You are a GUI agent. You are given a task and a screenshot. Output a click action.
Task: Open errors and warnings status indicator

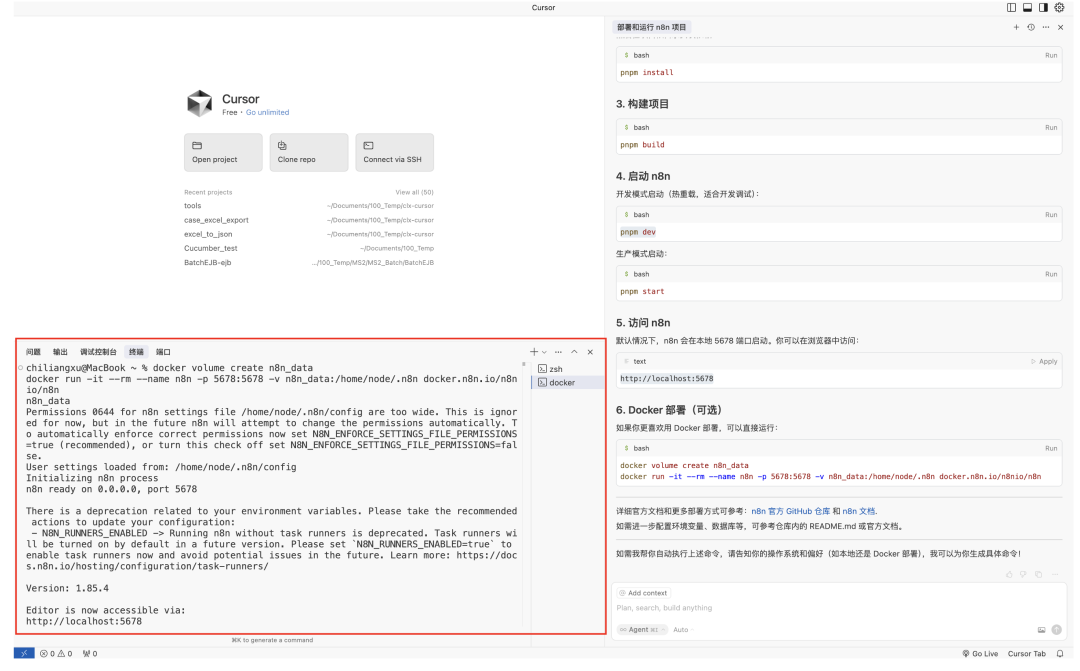point(56,654)
